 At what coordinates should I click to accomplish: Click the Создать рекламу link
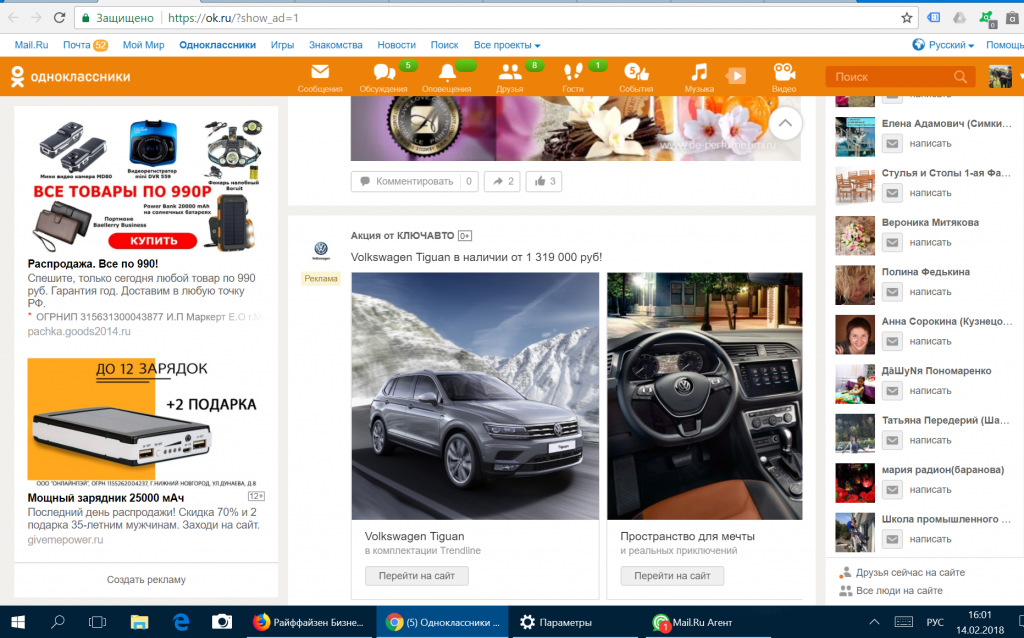click(x=146, y=579)
